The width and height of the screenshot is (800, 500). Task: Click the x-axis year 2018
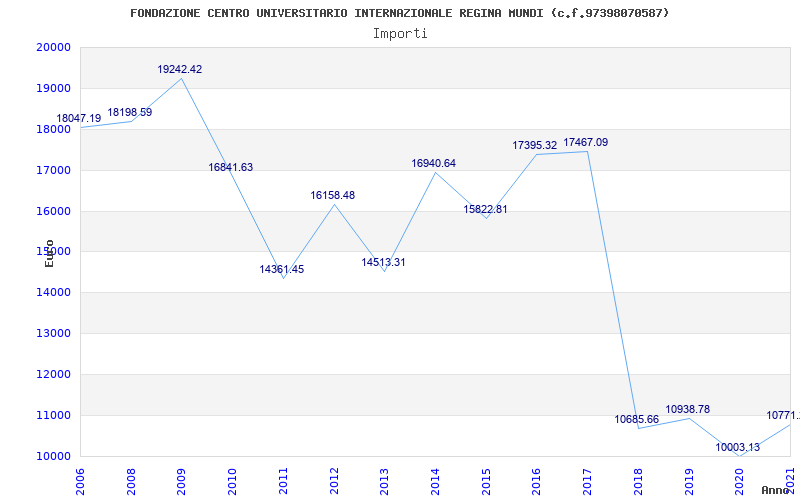tap(638, 481)
